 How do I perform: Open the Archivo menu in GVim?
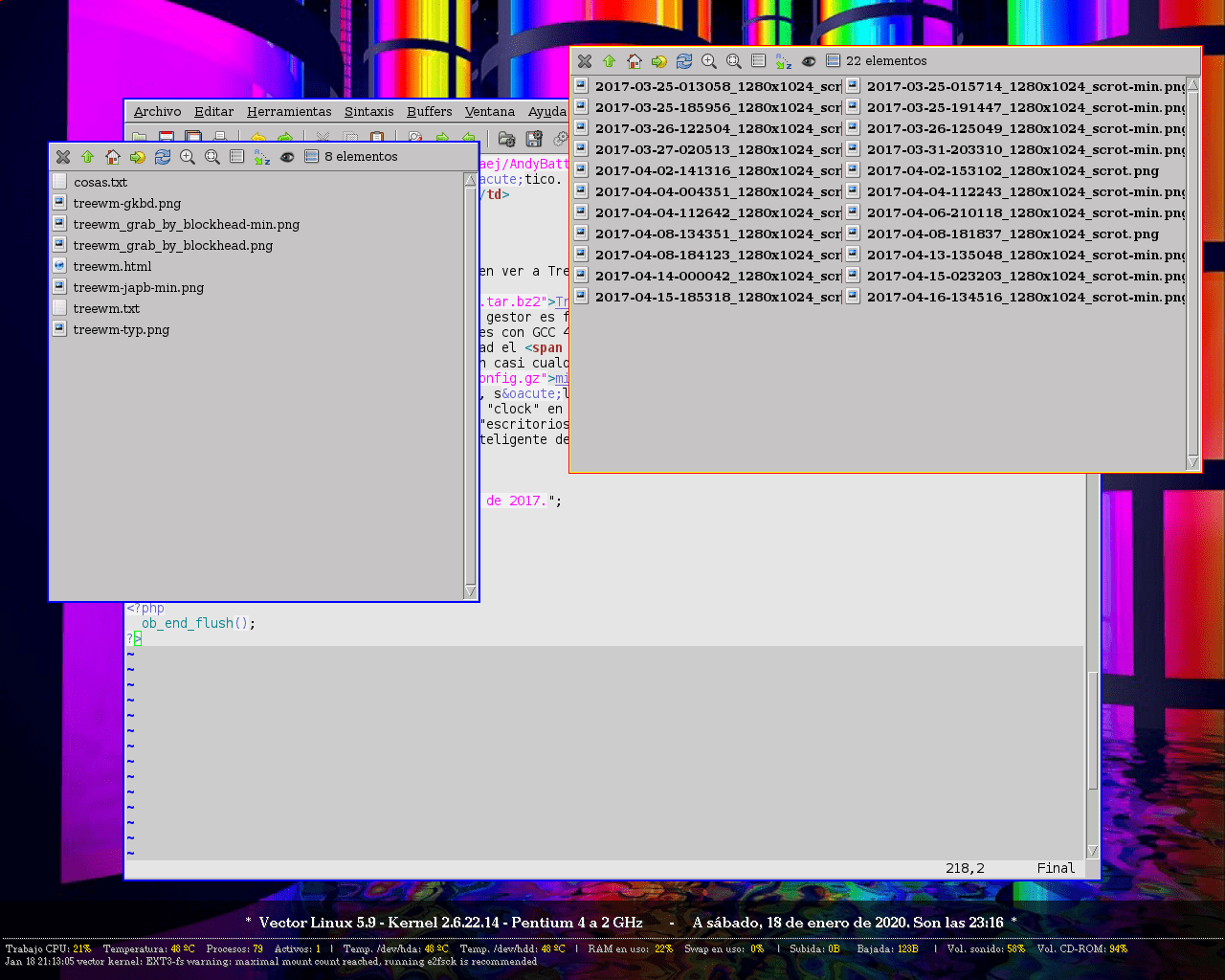click(x=157, y=112)
